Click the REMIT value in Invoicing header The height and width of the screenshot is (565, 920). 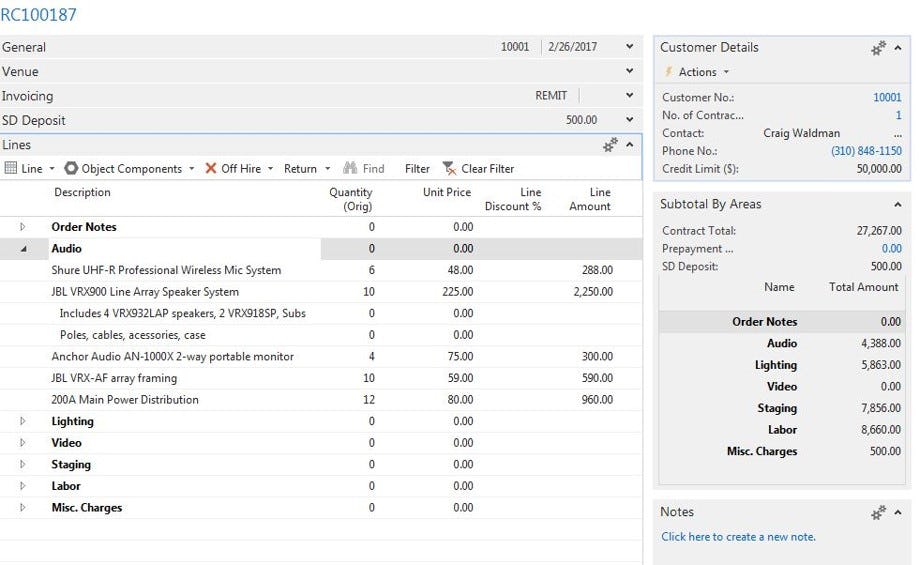click(x=551, y=95)
